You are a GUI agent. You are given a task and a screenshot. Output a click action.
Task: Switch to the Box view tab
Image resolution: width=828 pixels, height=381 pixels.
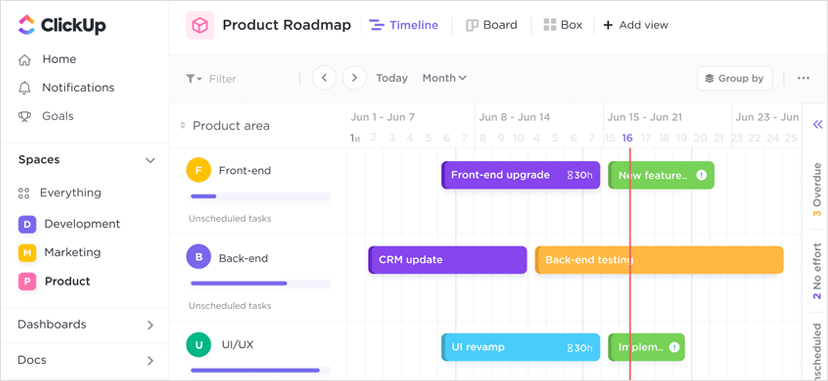coord(563,25)
